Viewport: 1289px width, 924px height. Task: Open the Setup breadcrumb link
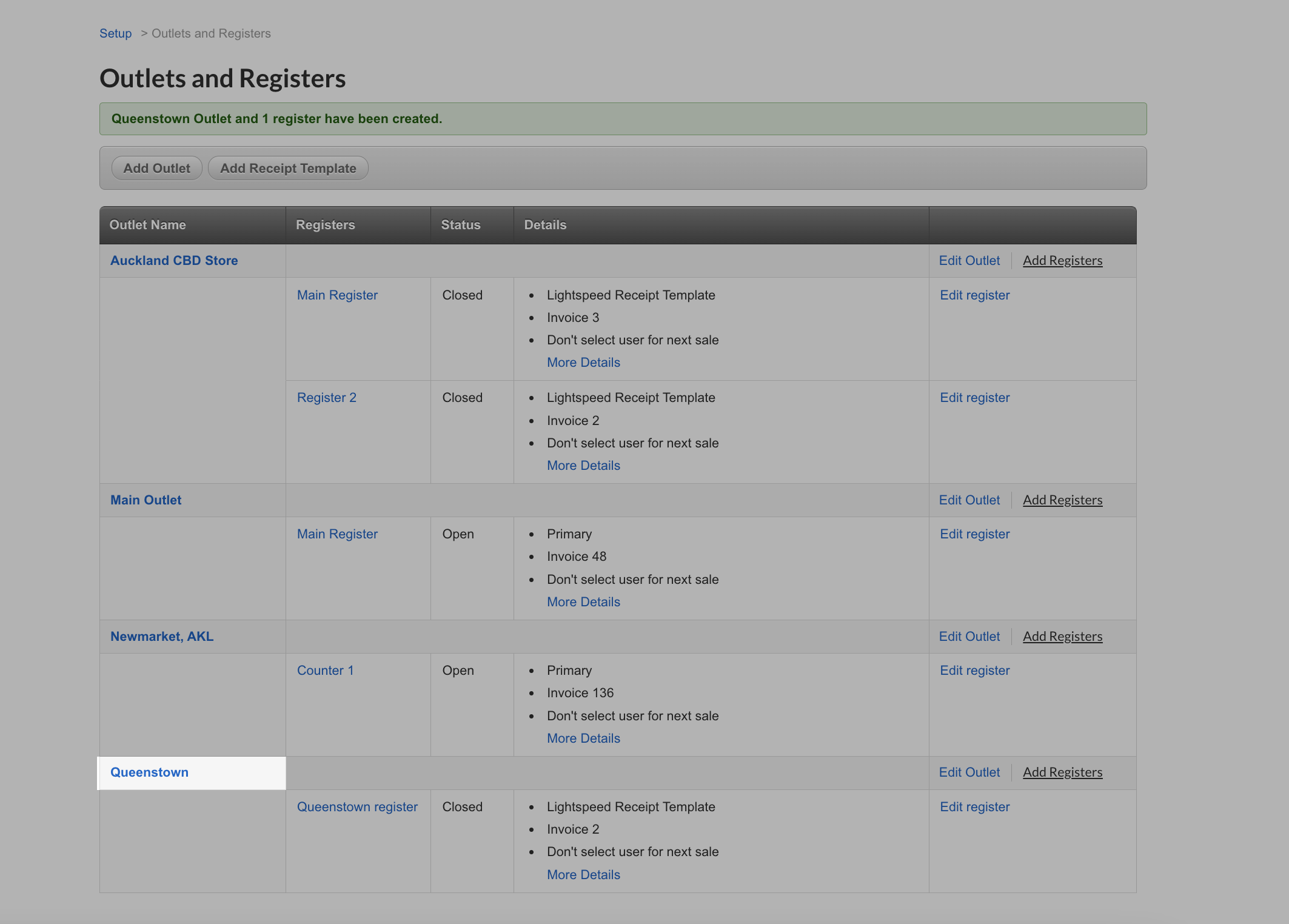(115, 33)
